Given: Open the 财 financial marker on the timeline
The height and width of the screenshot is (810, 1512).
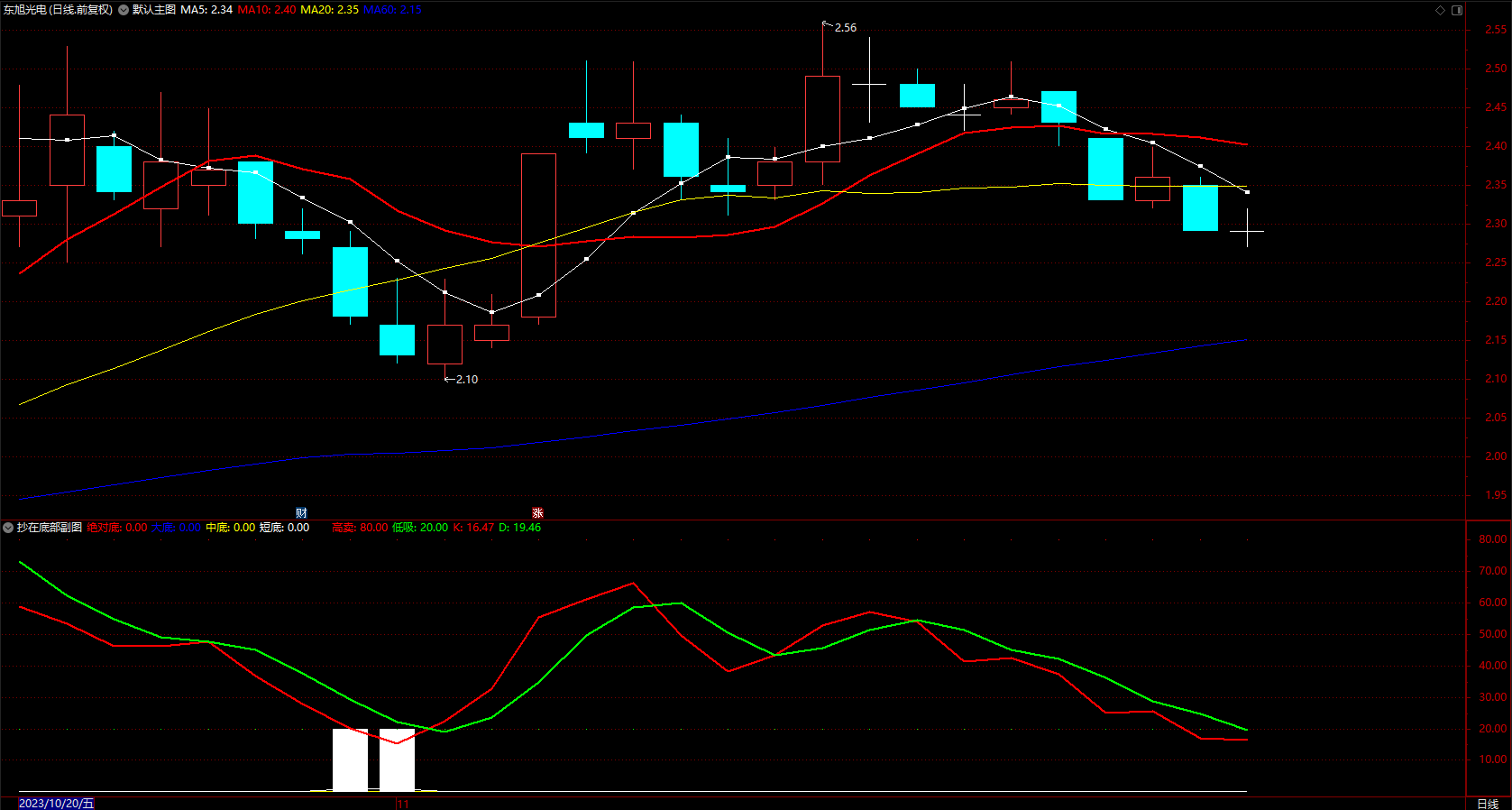Looking at the screenshot, I should click(x=301, y=512).
